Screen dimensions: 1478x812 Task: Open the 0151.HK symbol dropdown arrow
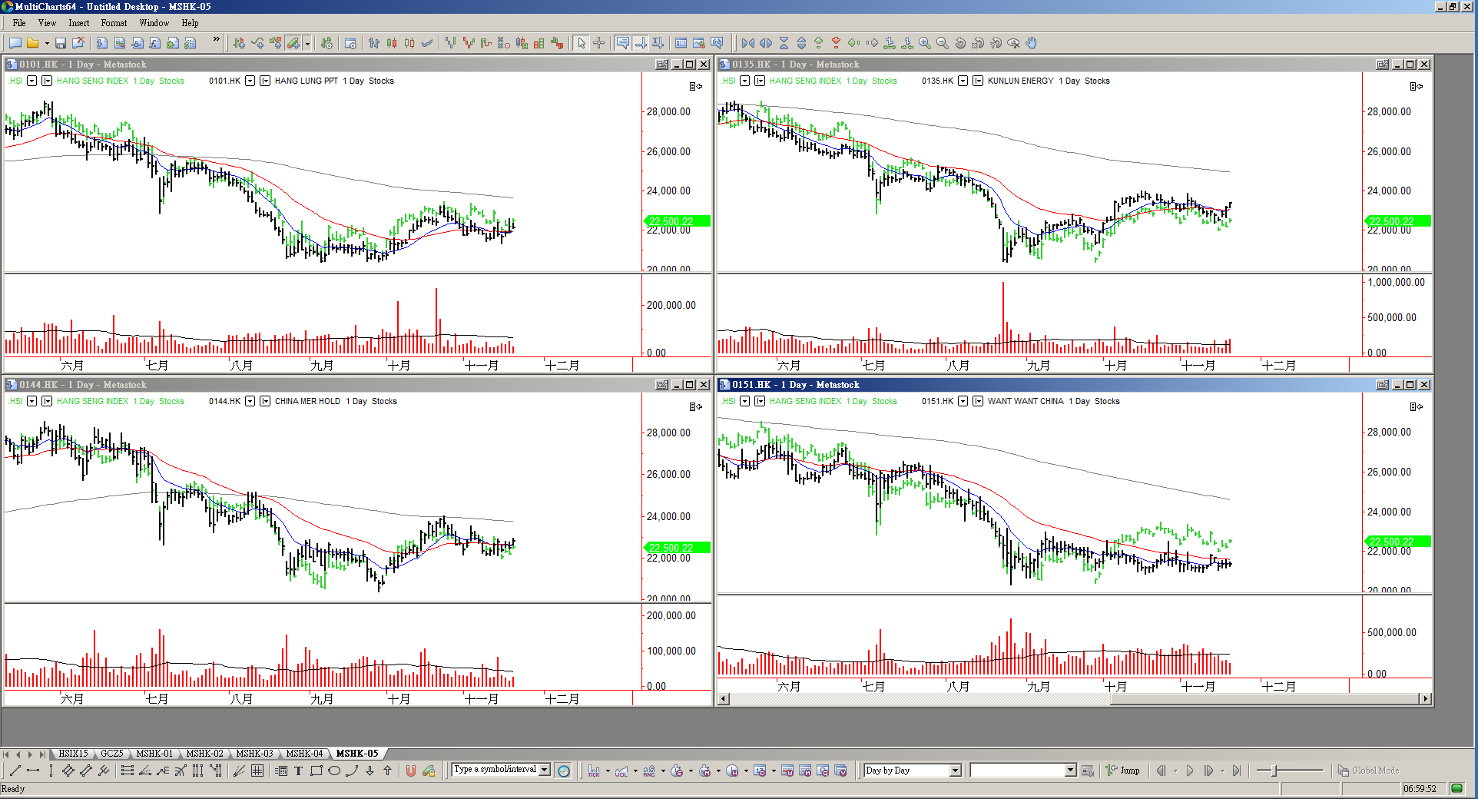tap(963, 401)
